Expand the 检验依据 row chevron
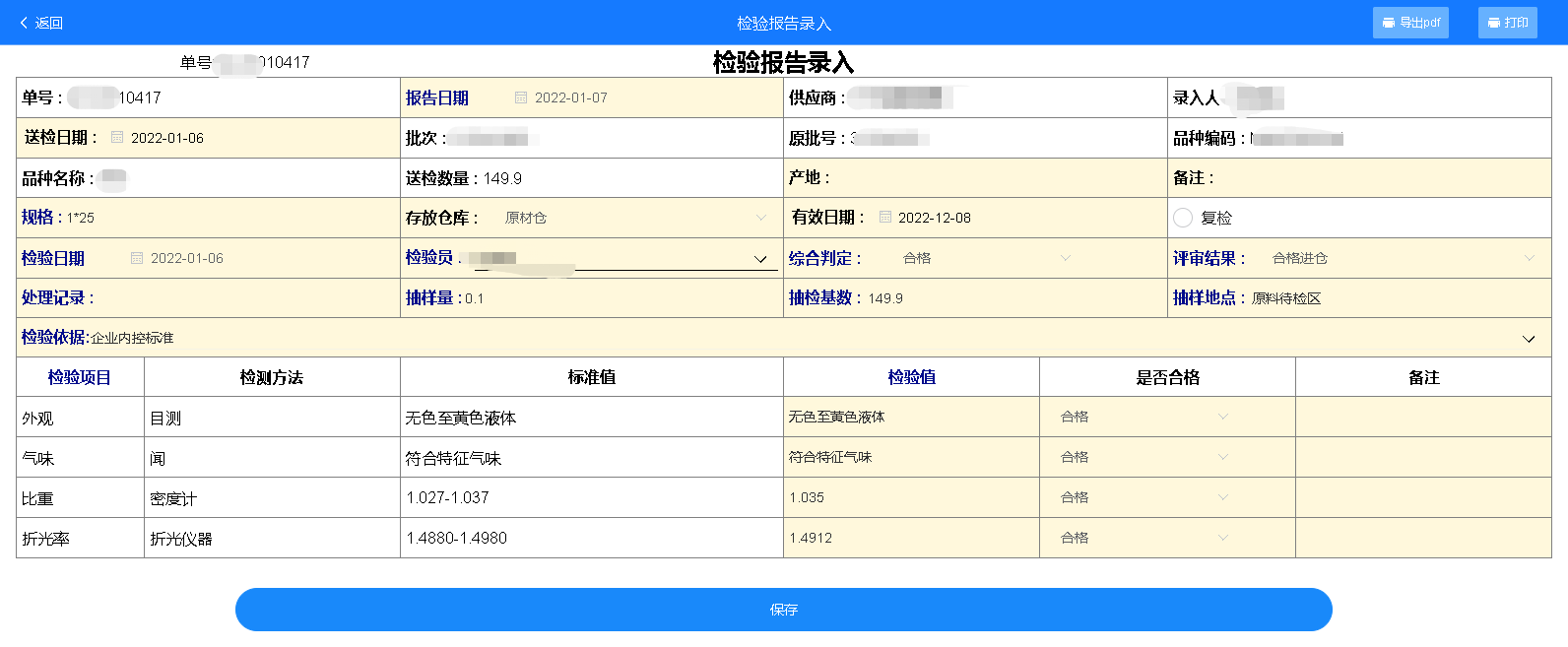Viewport: 1568px width, 647px height. click(1529, 339)
